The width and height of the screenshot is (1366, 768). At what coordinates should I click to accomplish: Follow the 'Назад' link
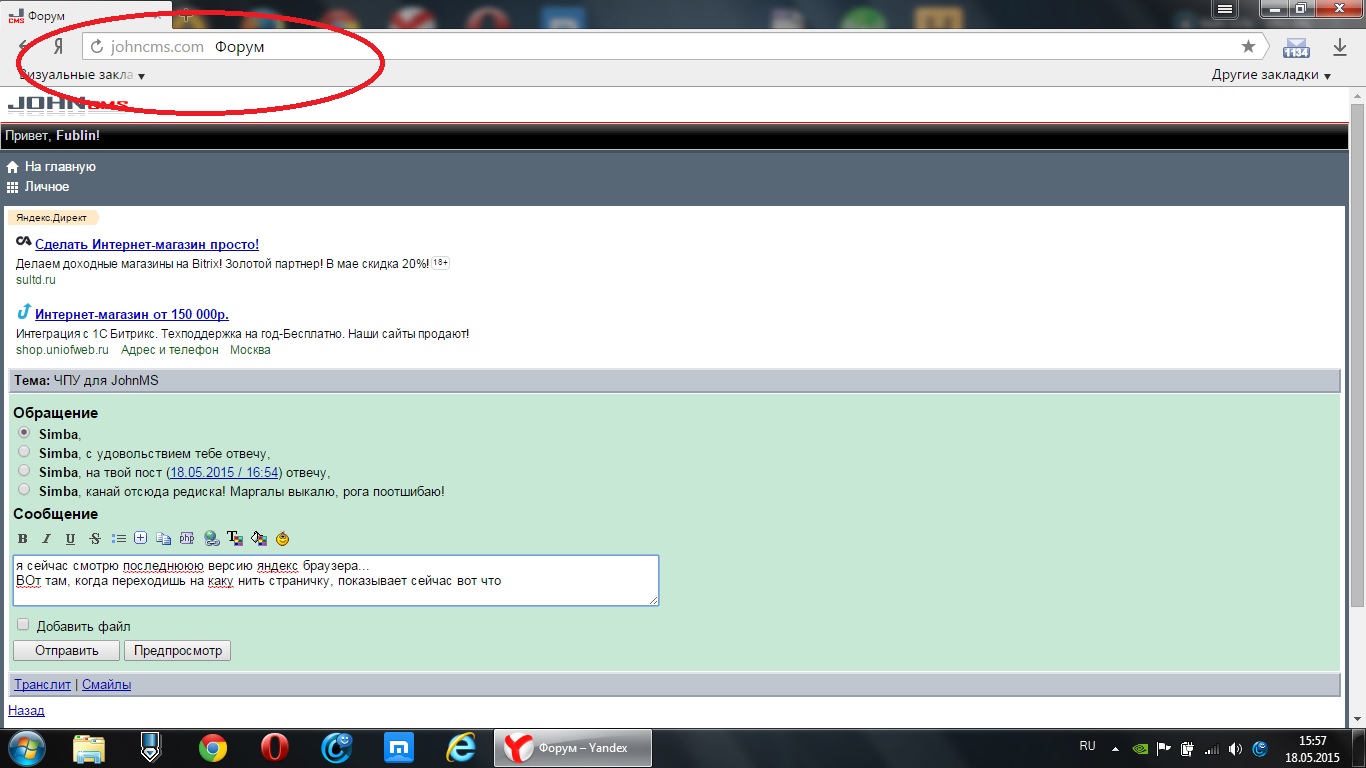26,711
